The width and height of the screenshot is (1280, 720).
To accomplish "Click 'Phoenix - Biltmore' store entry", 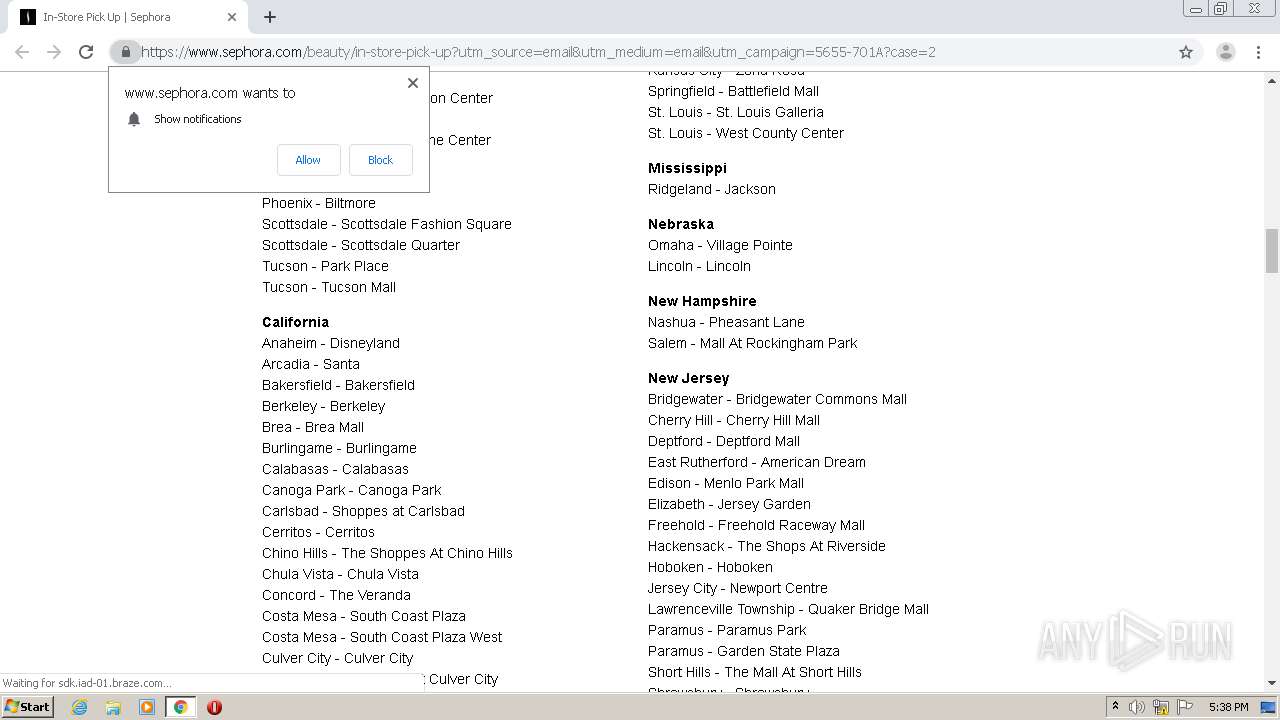I will click(x=319, y=203).
